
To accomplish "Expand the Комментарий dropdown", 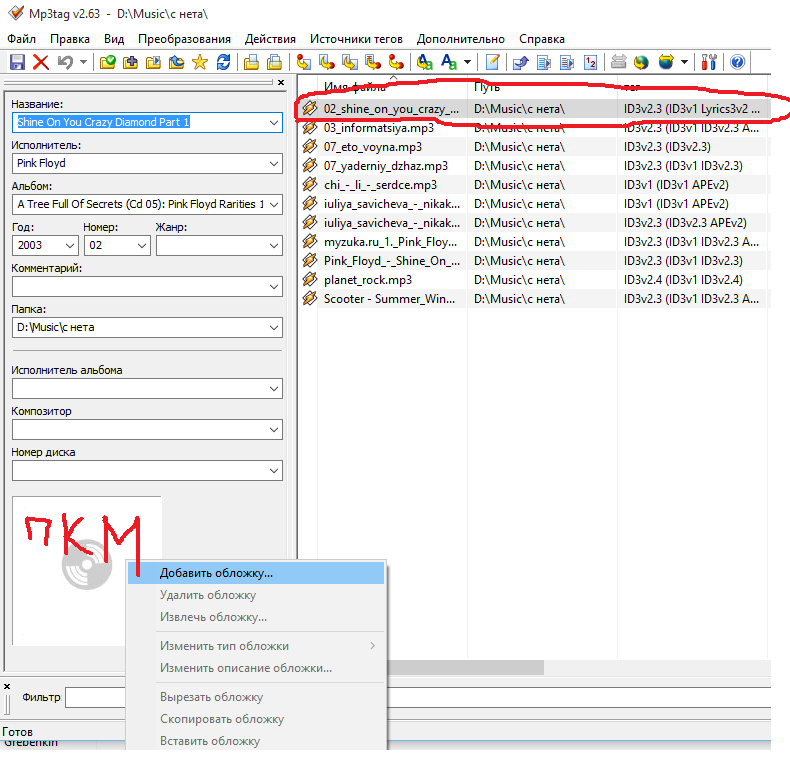I will 274,287.
